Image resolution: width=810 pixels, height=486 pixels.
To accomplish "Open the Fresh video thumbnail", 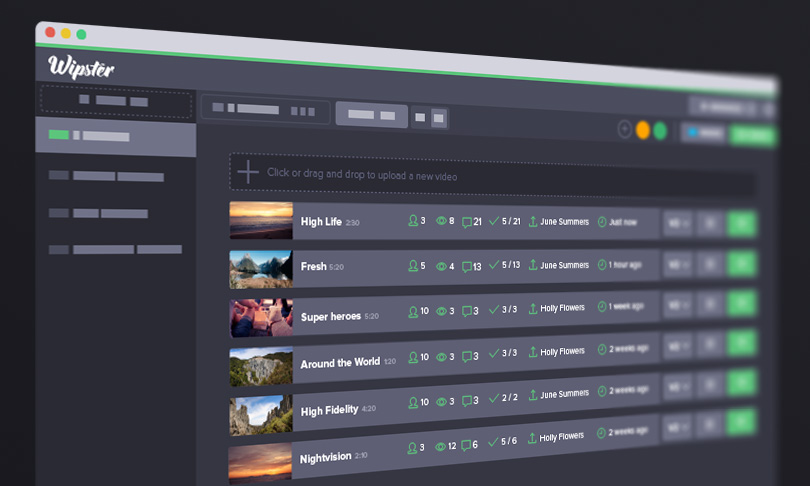I will [x=261, y=269].
